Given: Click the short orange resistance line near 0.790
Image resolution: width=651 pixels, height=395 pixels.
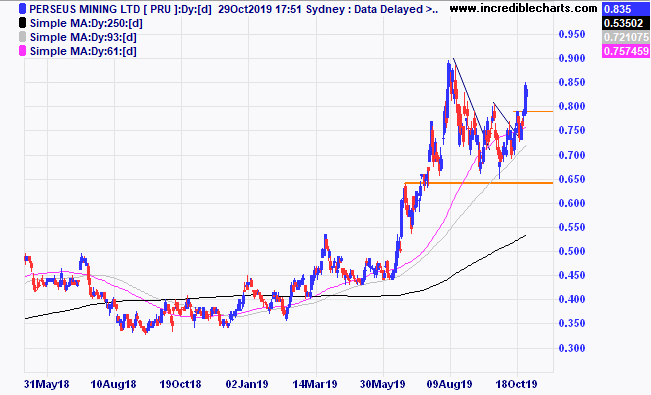Looking at the screenshot, I should point(533,111).
